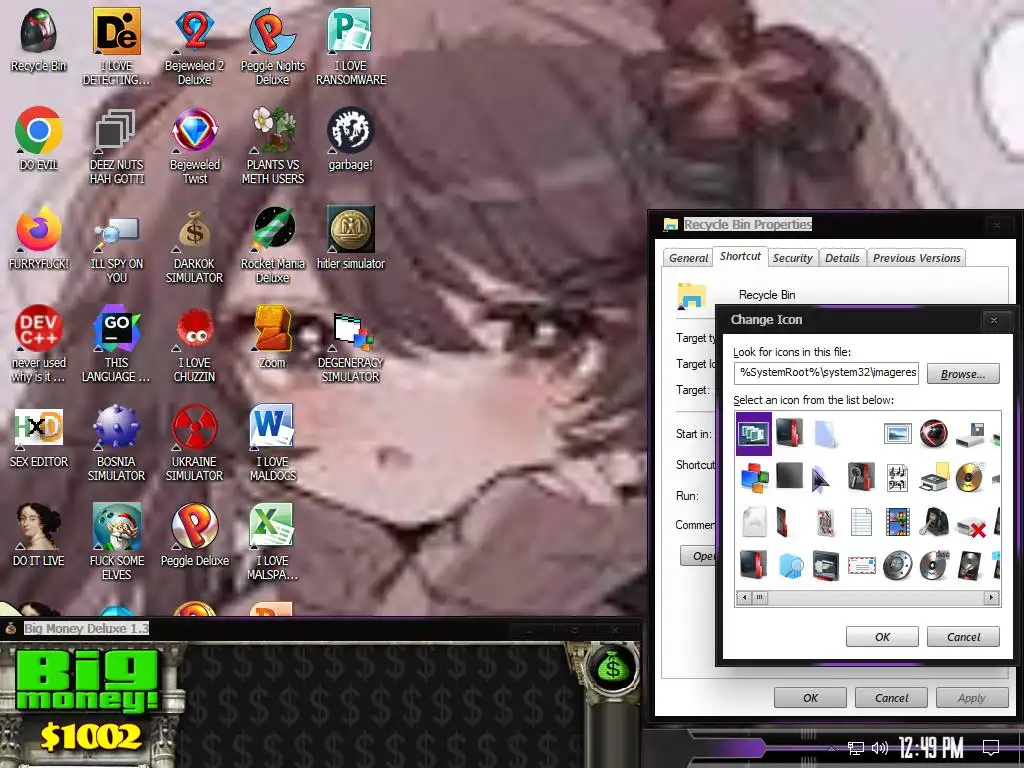1024x768 pixels.
Task: Select the lined text document icon in list
Action: (861, 522)
